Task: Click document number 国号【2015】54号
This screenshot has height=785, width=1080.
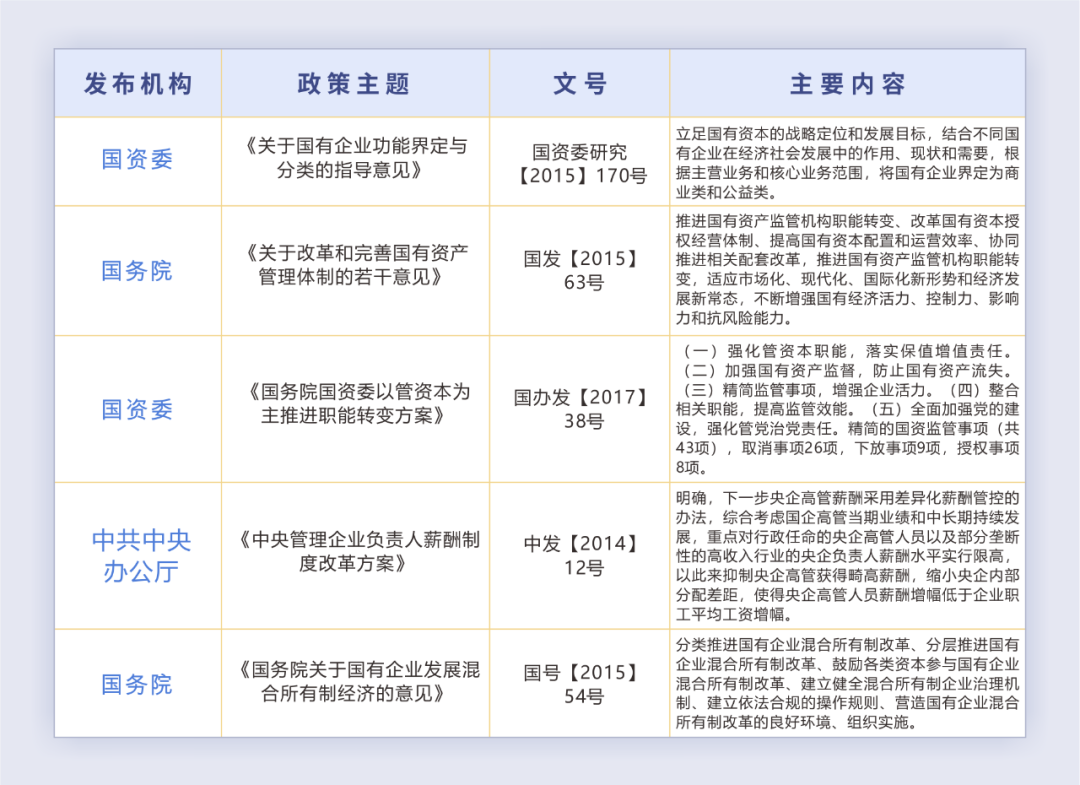Action: point(580,684)
